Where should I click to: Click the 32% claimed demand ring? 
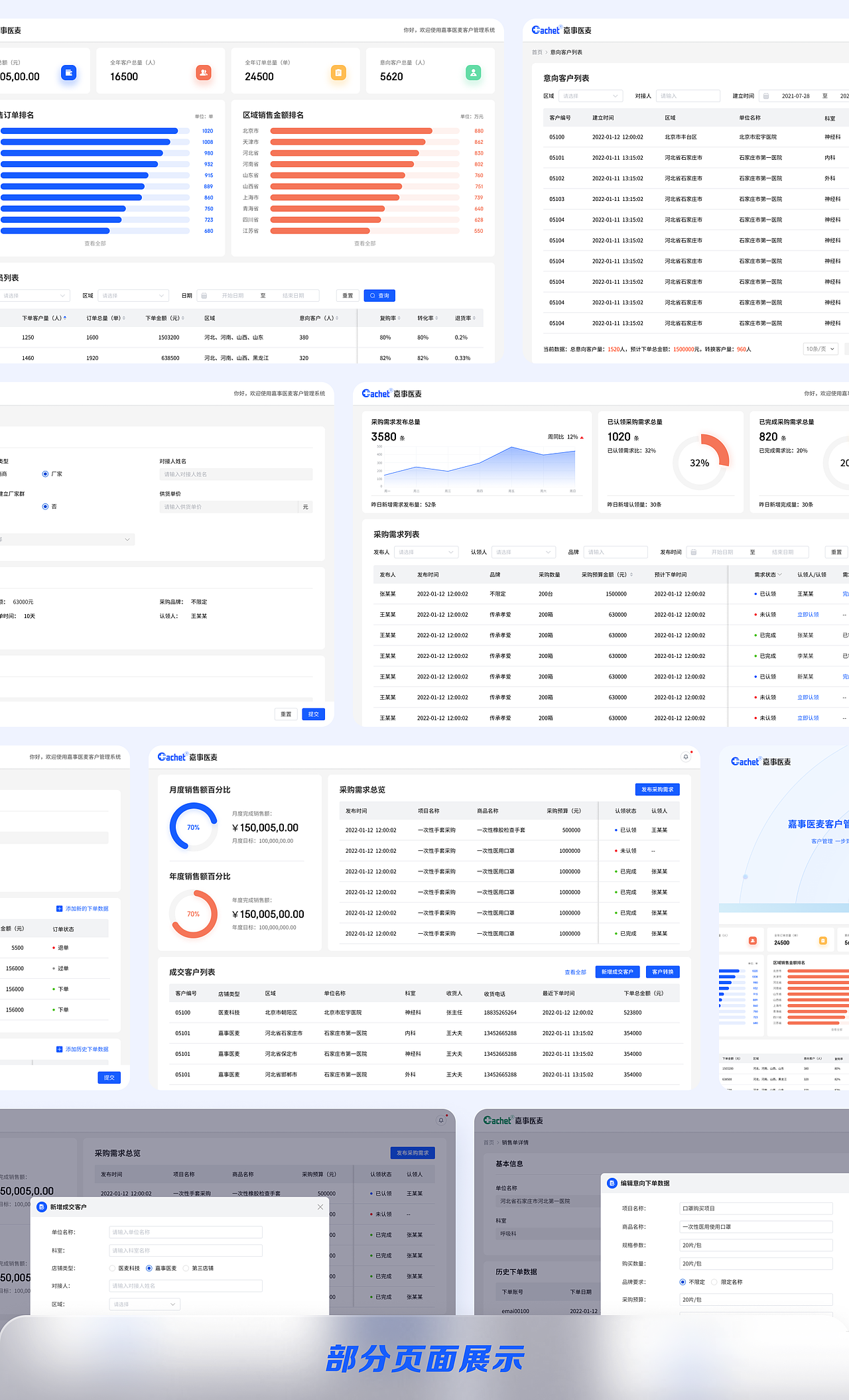[x=700, y=462]
